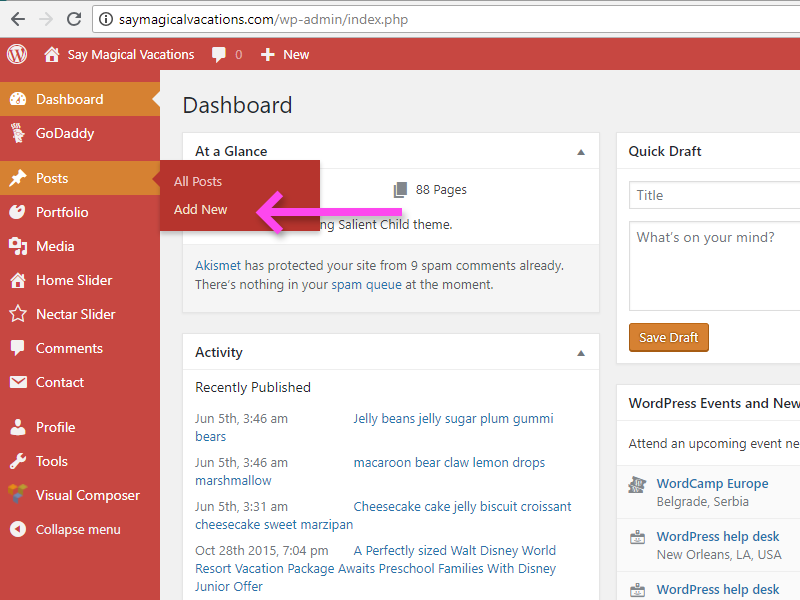Screen dimensions: 800x600
Task: Open the Profile menu item
Action: coord(80,427)
